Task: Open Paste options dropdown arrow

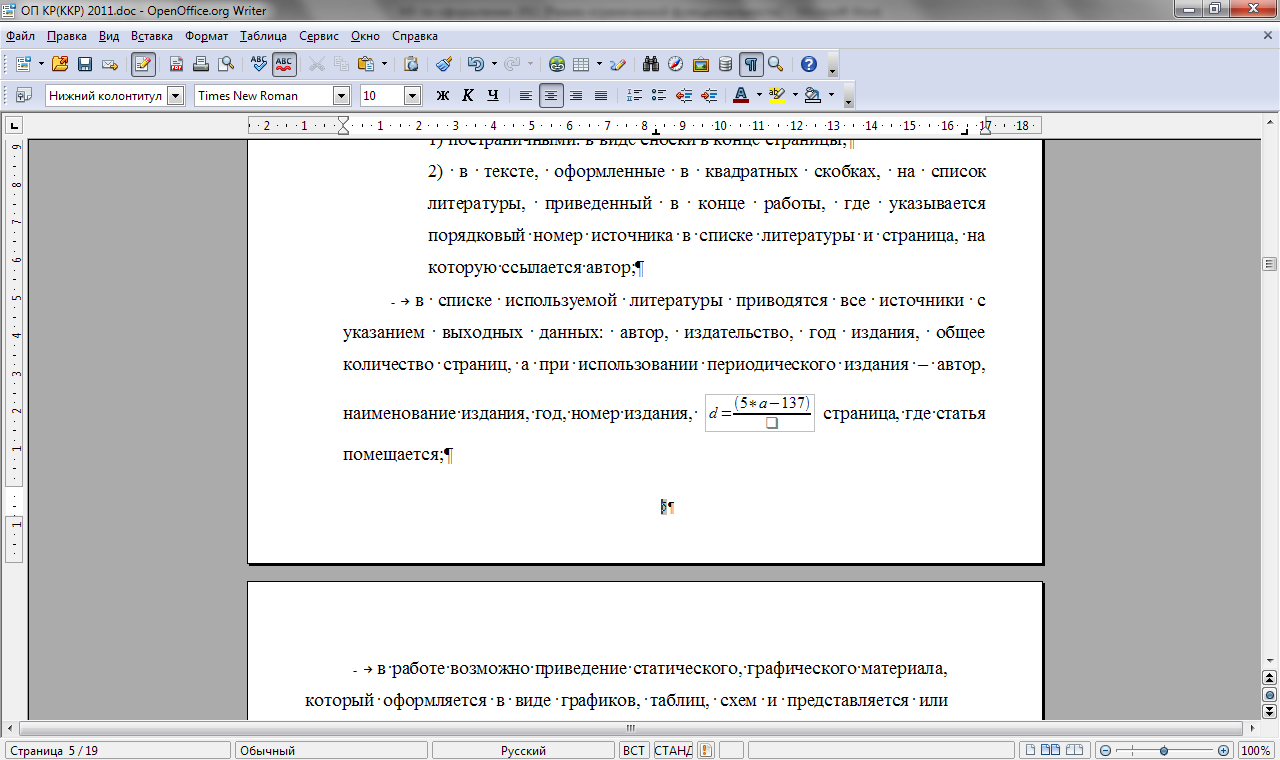Action: (x=385, y=64)
